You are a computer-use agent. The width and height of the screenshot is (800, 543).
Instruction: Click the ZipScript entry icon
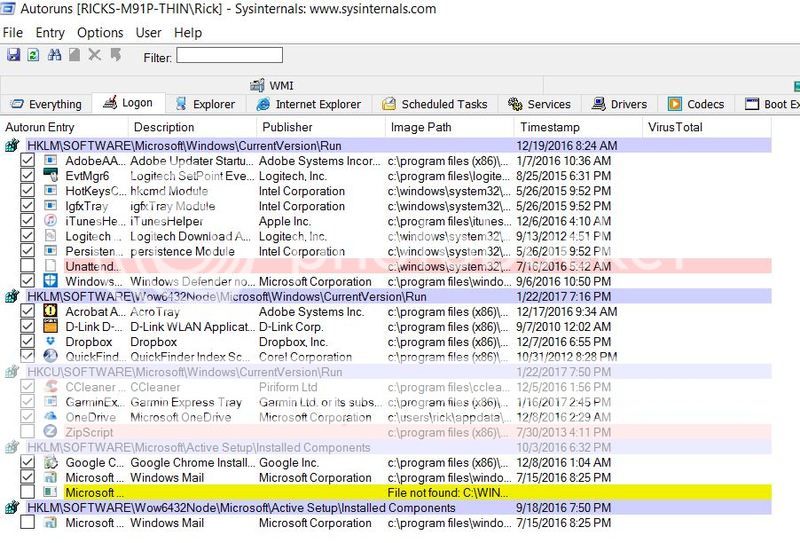pyautogui.click(x=51, y=432)
